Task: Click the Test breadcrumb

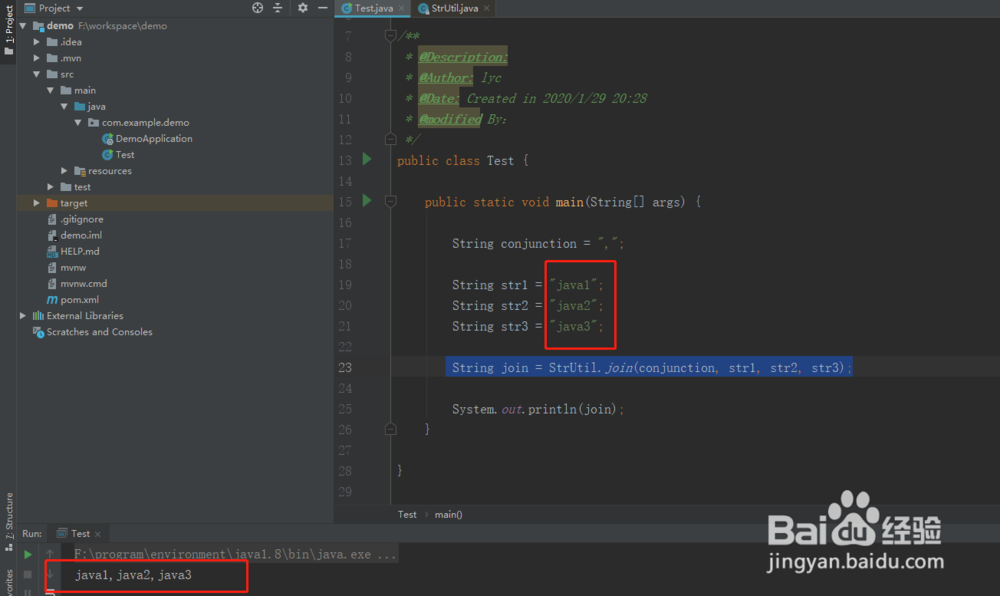Action: coord(407,514)
